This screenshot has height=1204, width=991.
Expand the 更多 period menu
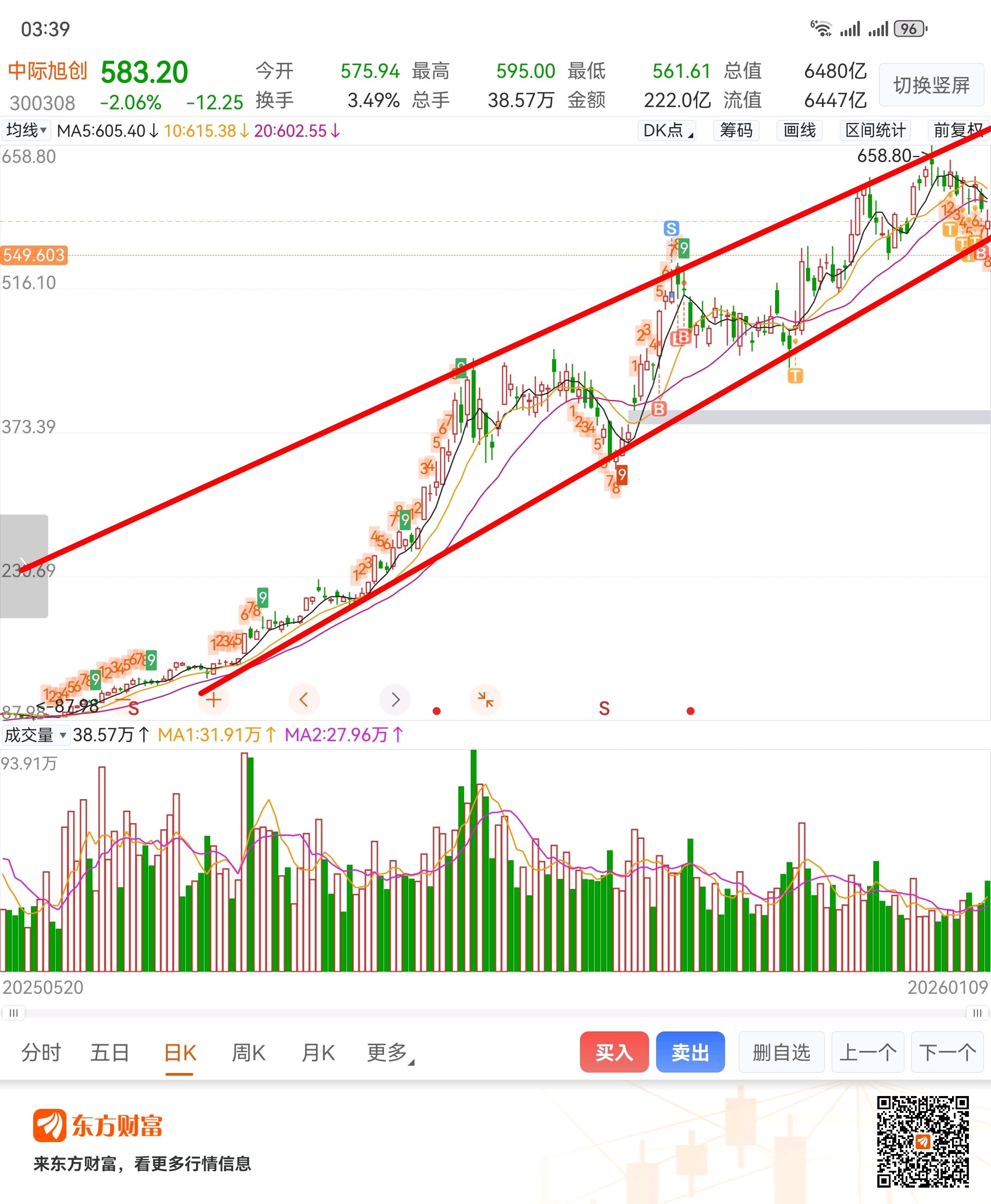click(390, 1052)
